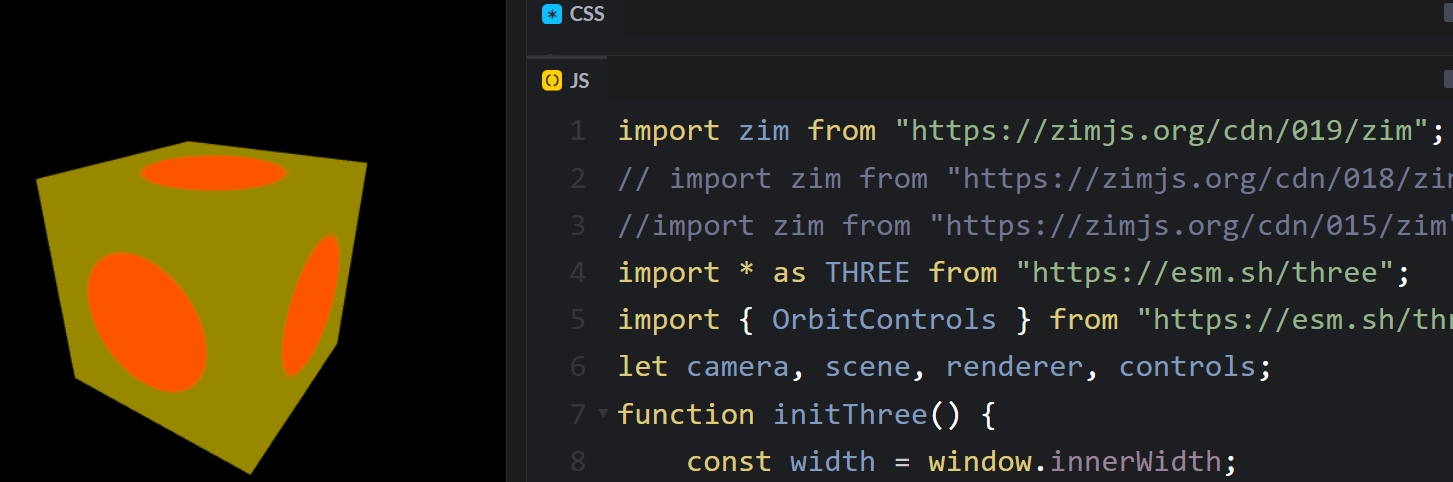The height and width of the screenshot is (482, 1453).
Task: Click the zimjs.org cdn/019 URL on line 1
Action: pos(1170,131)
